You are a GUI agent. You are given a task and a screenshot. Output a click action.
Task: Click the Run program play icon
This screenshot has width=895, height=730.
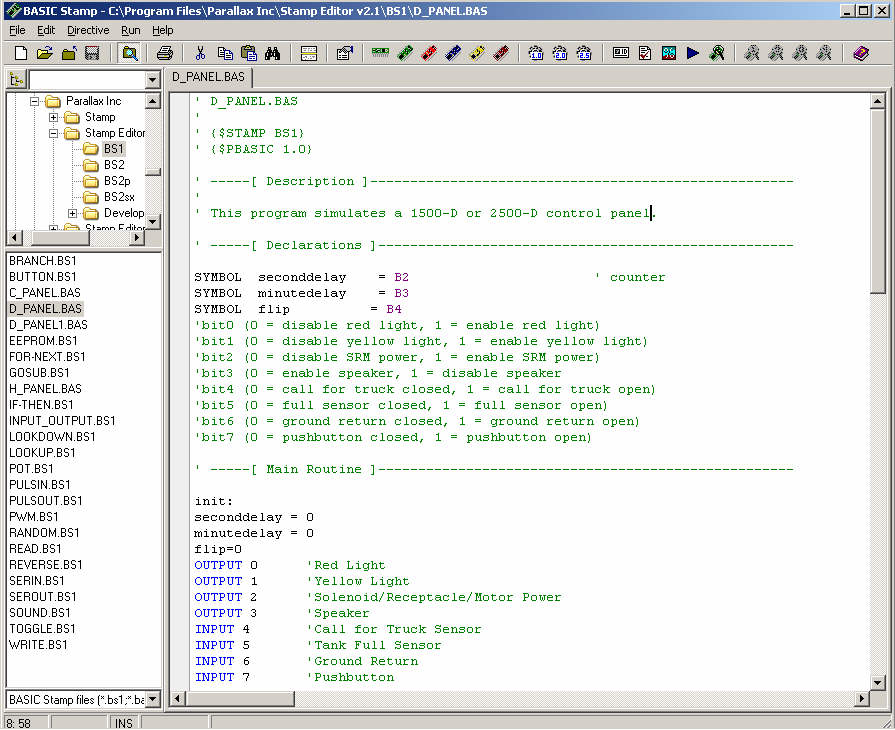pyautogui.click(x=693, y=53)
